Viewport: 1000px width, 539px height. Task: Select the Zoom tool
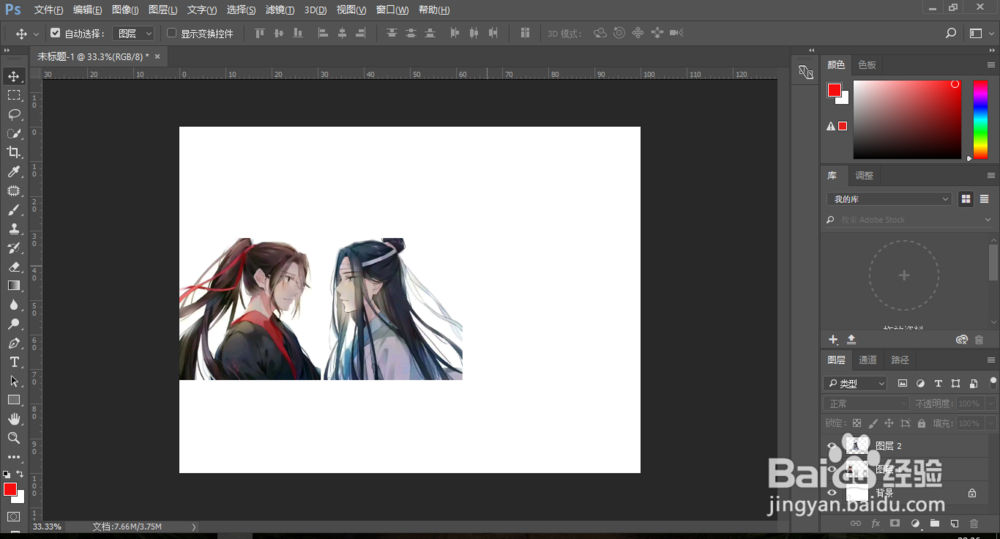coord(13,438)
